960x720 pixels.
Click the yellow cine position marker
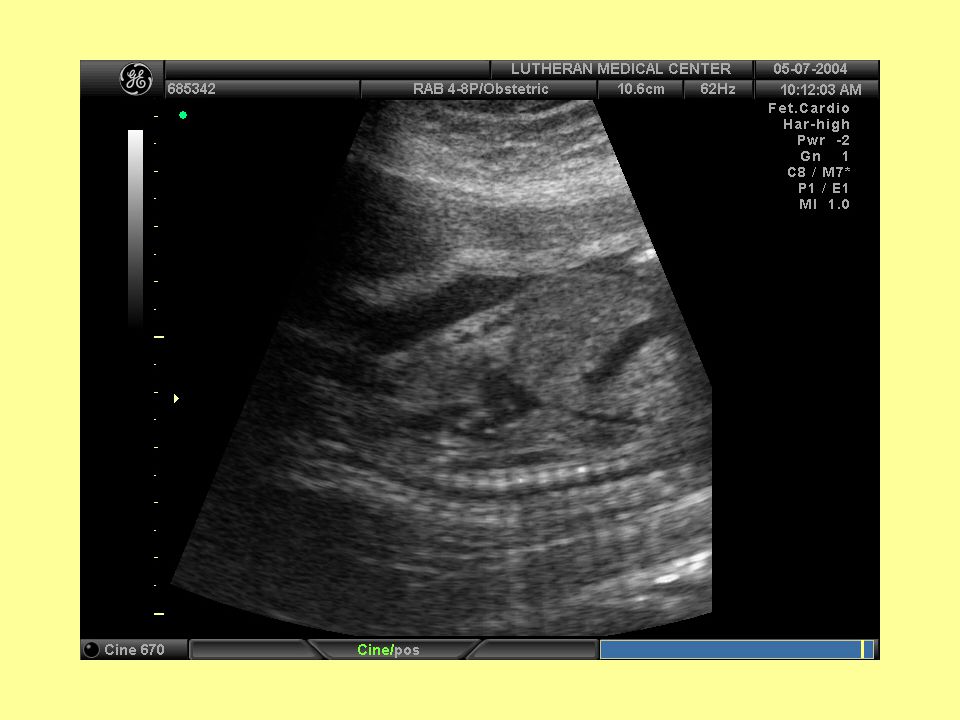coord(863,650)
